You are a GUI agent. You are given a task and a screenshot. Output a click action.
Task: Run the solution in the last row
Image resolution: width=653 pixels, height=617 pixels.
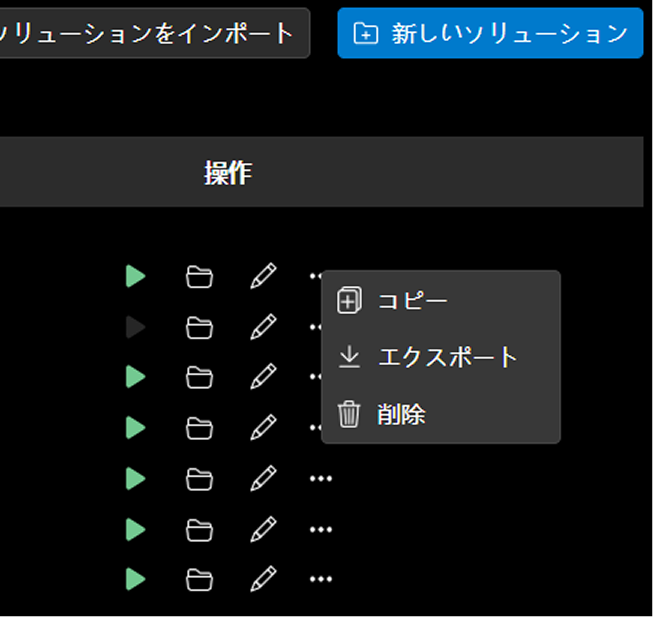click(x=136, y=579)
